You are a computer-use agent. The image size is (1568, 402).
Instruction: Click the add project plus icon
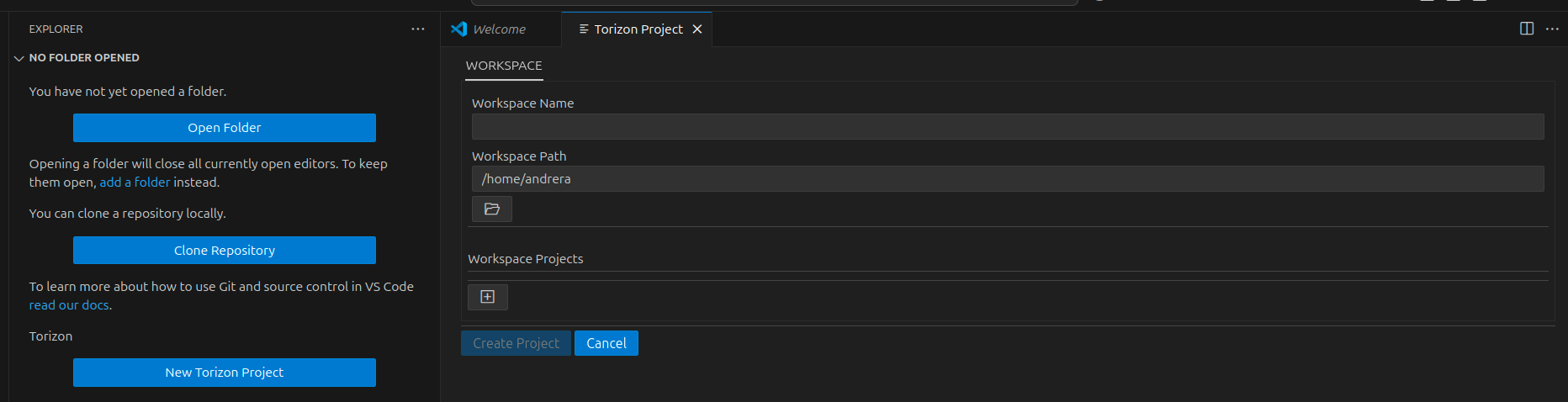coord(488,297)
